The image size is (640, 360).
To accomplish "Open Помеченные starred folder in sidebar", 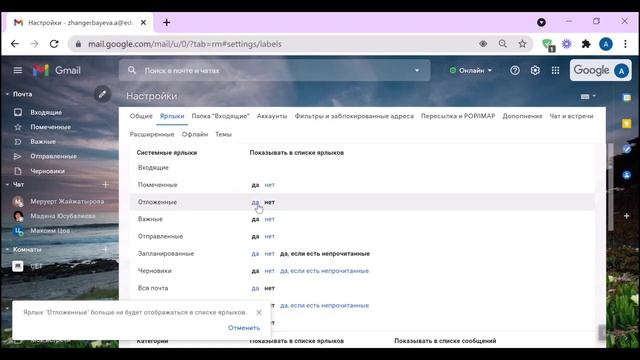I will coord(50,127).
